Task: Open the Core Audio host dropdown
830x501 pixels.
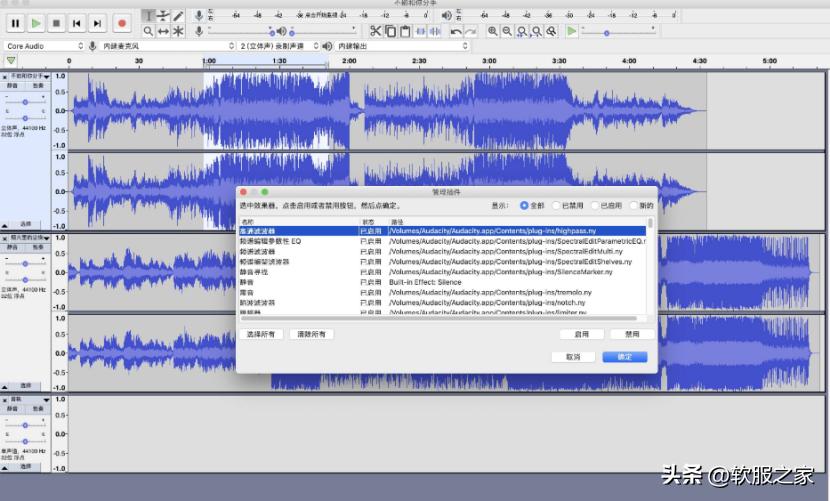Action: point(44,46)
